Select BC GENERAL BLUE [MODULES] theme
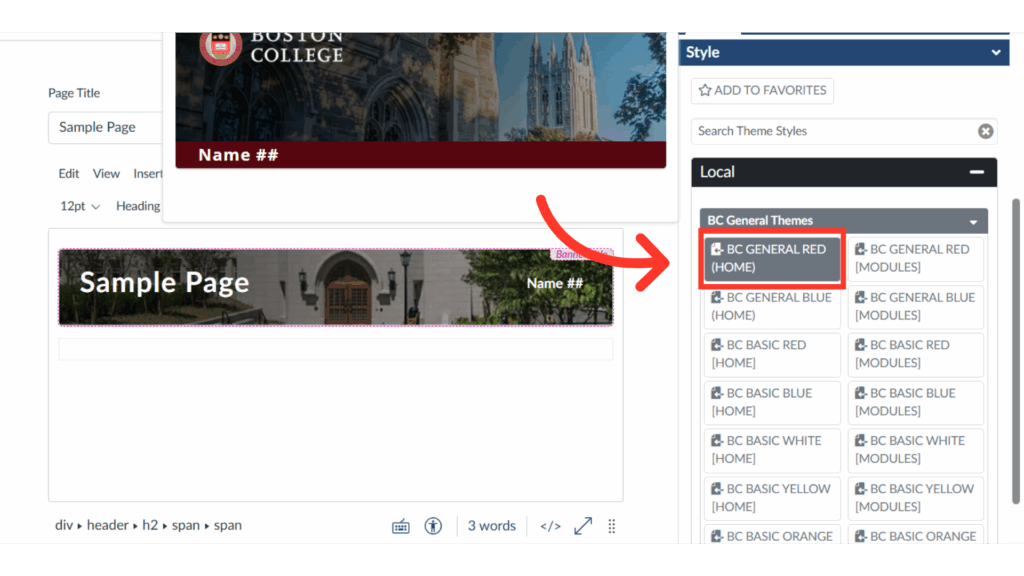Screen dimensions: 1024x576 [916, 306]
